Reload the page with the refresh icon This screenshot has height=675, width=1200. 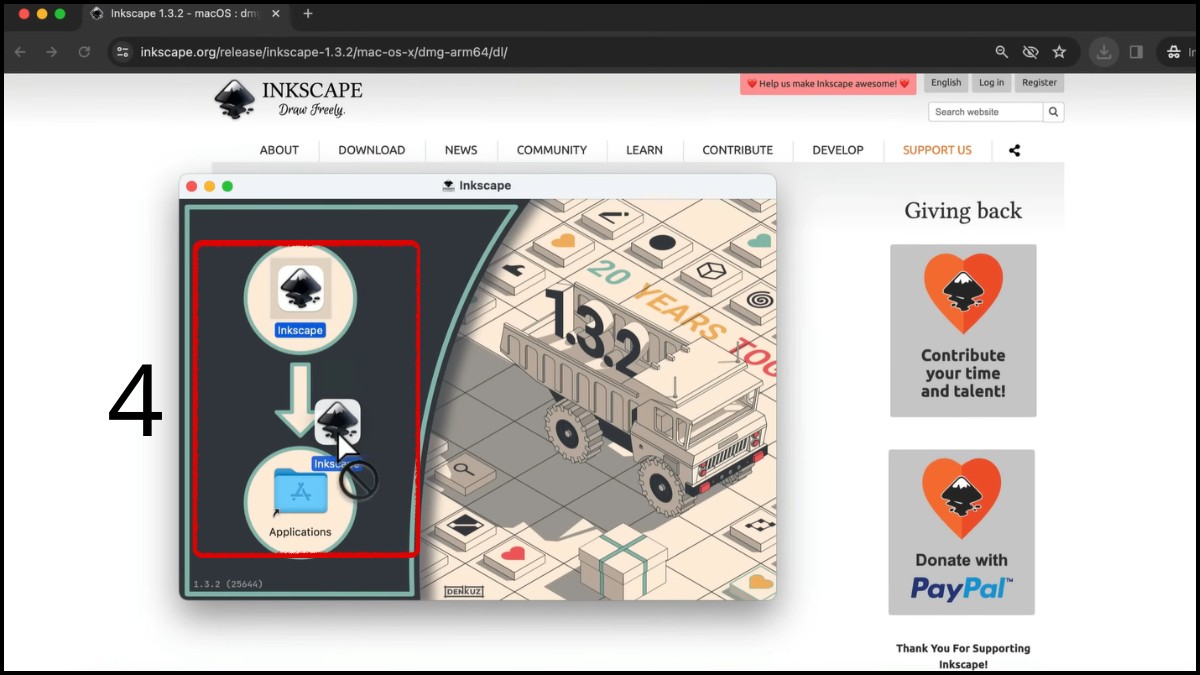[x=84, y=52]
